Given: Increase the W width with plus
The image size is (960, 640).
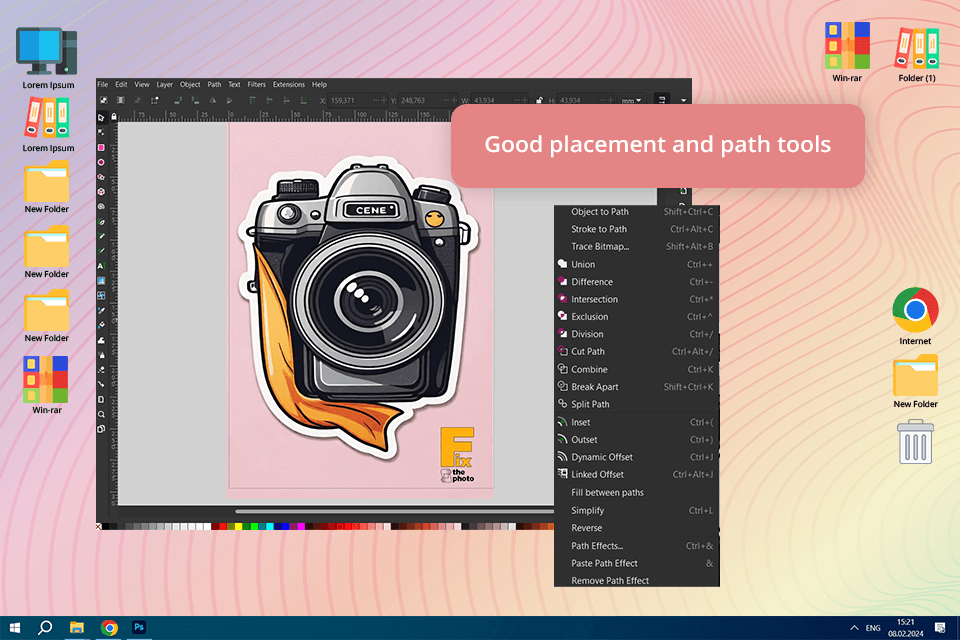Looking at the screenshot, I should (525, 100).
